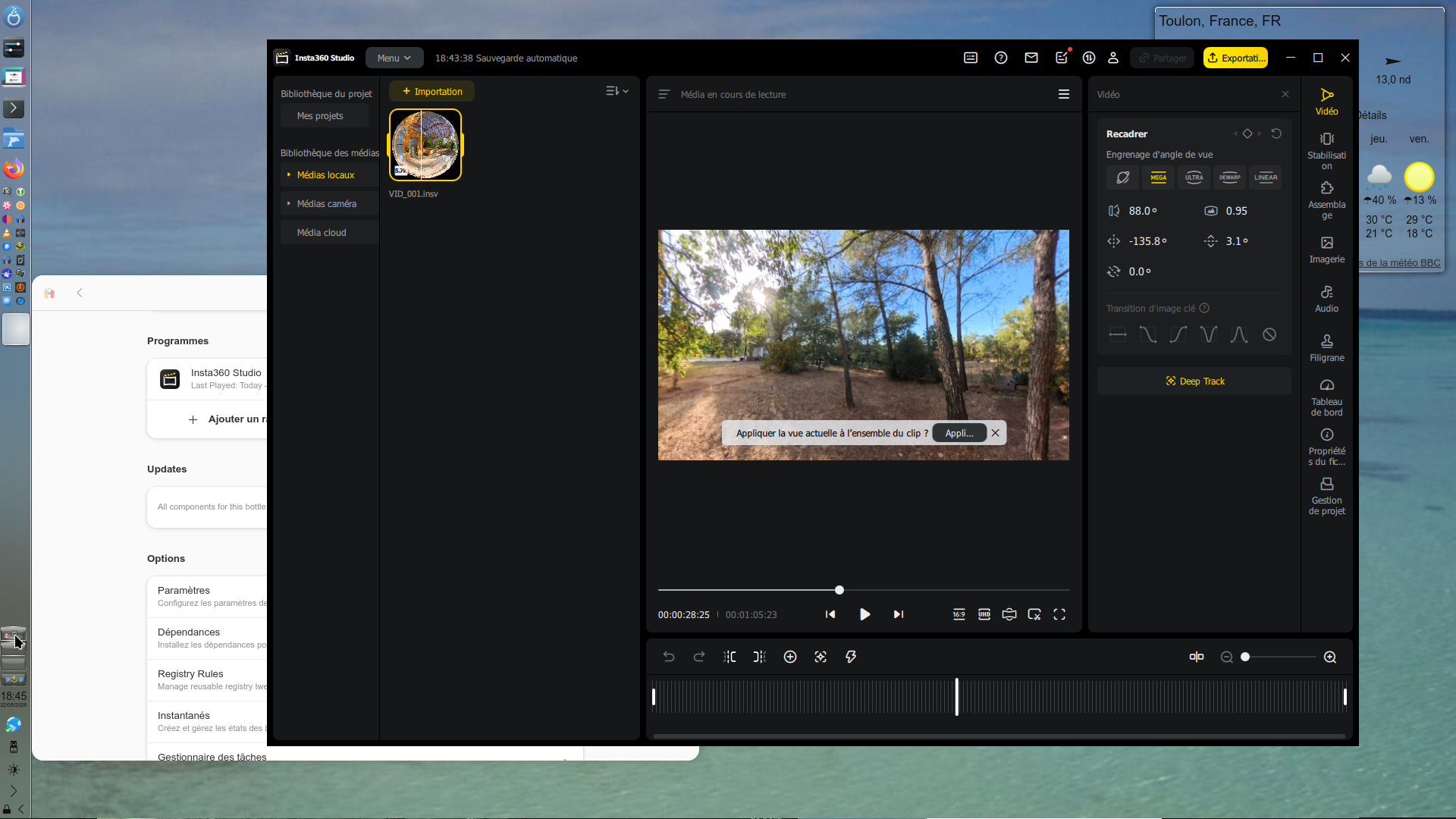The width and height of the screenshot is (1456, 819).
Task: Open the media sort order dropdown
Action: pos(617,91)
